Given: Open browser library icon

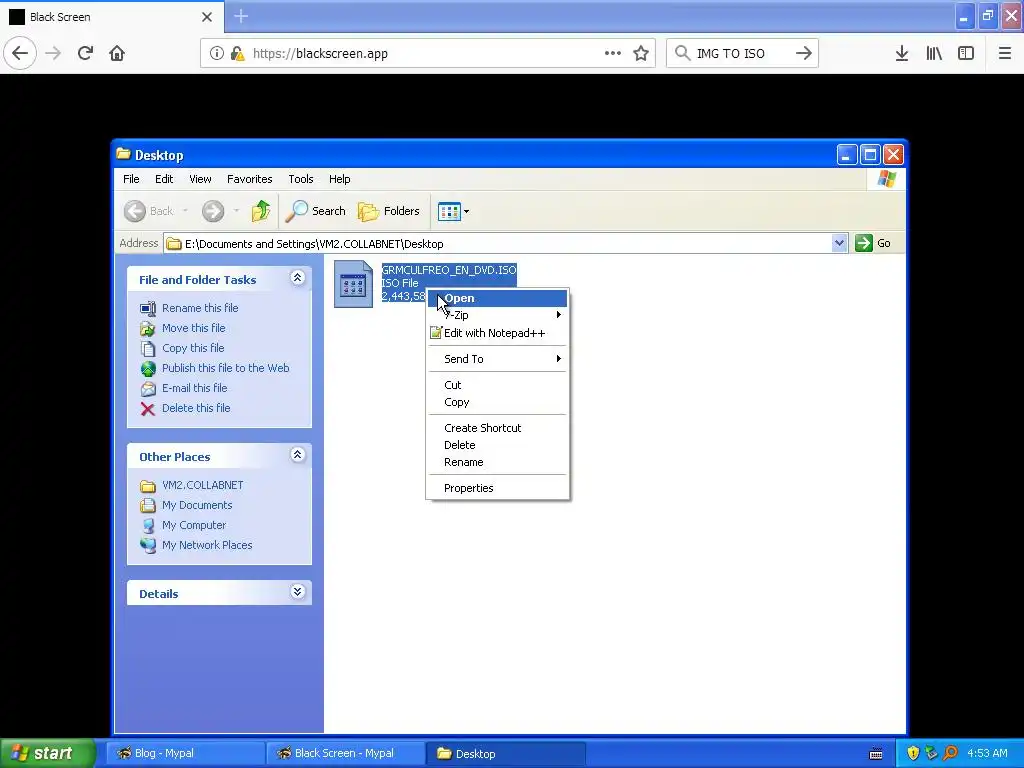Looking at the screenshot, I should point(934,54).
